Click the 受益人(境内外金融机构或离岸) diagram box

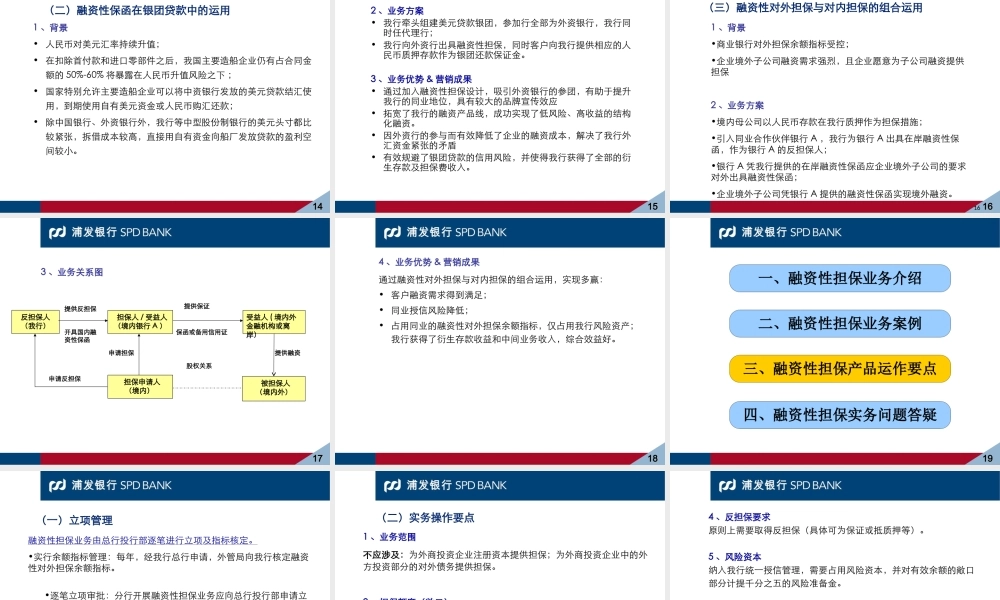[274, 322]
